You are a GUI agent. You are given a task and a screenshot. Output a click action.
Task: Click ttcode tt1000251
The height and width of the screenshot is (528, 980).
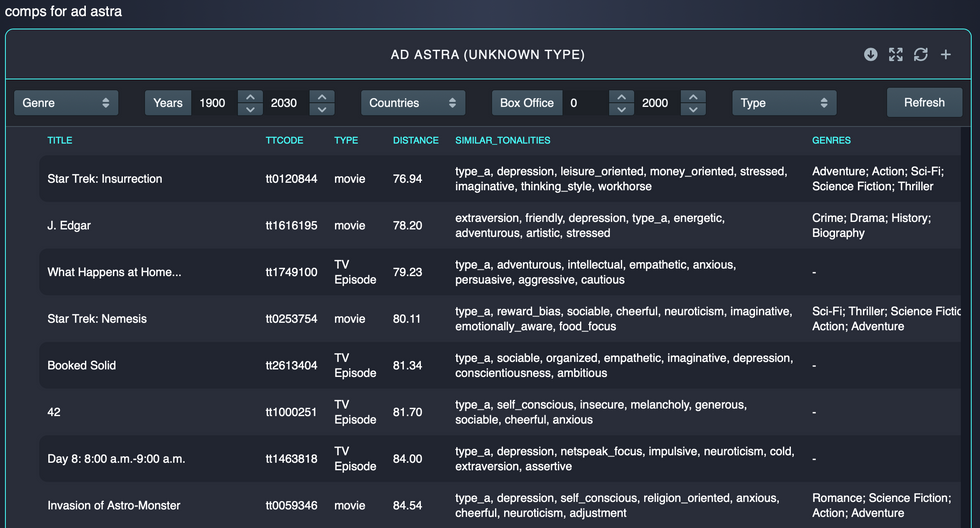(291, 412)
